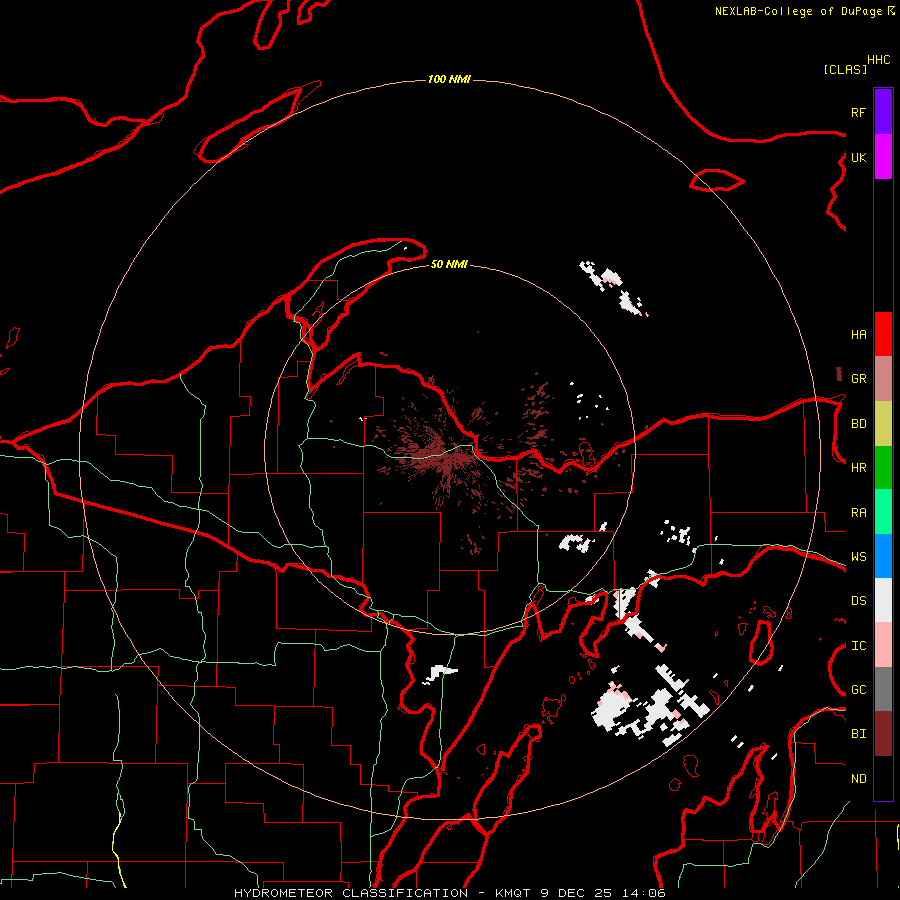The image size is (900, 900).
Task: Click the HR green legend swatch
Action: (883, 467)
